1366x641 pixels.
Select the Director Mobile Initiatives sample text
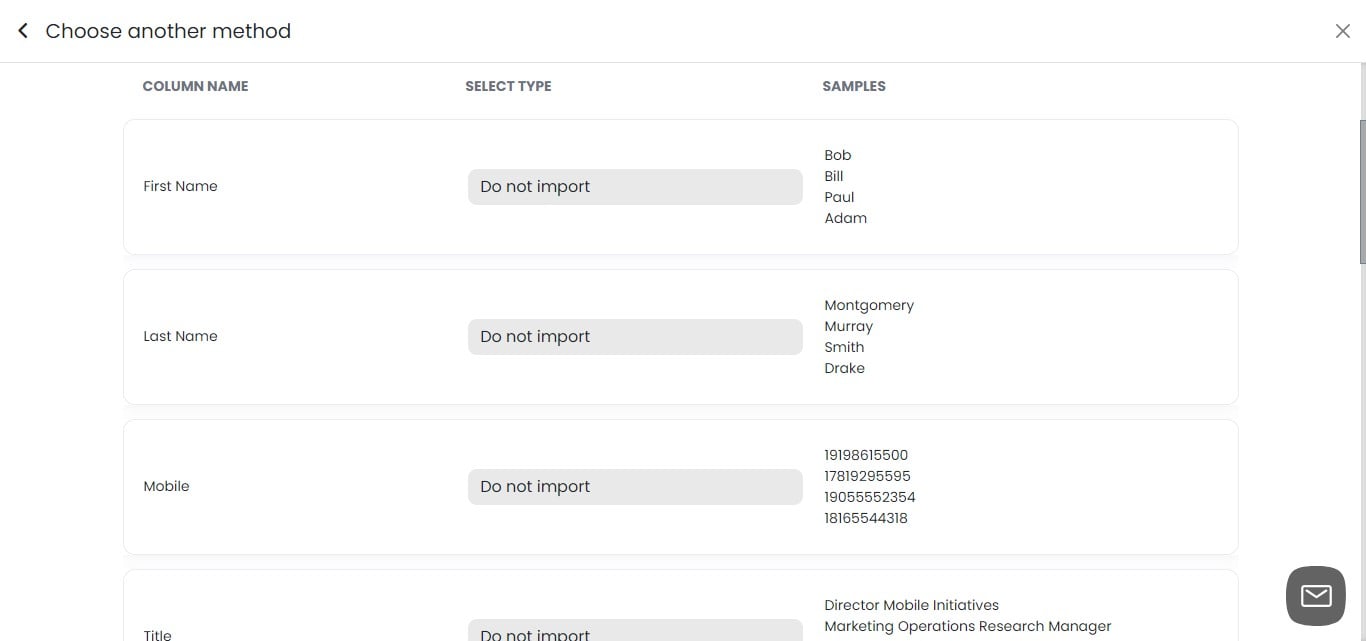pos(911,604)
